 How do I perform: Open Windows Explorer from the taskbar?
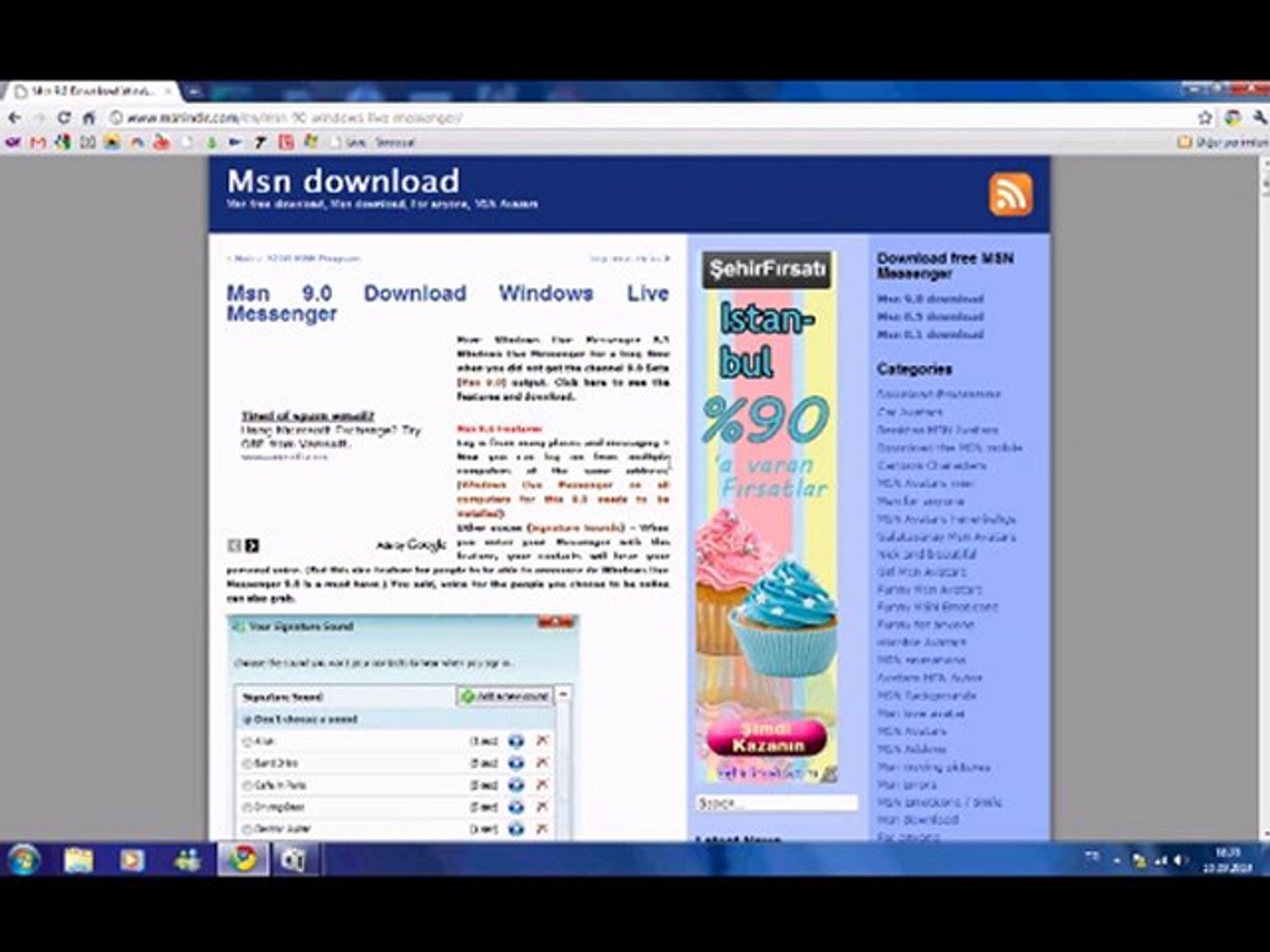(x=78, y=859)
